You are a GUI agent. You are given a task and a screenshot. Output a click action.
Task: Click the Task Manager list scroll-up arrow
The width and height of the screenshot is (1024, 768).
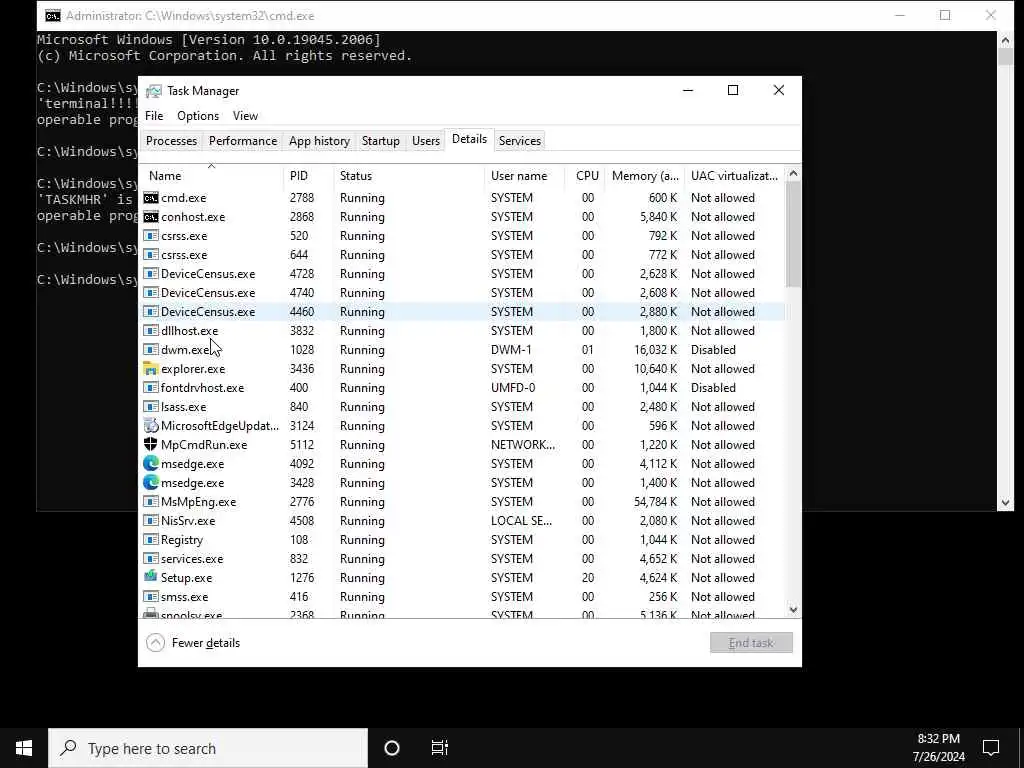tap(793, 174)
